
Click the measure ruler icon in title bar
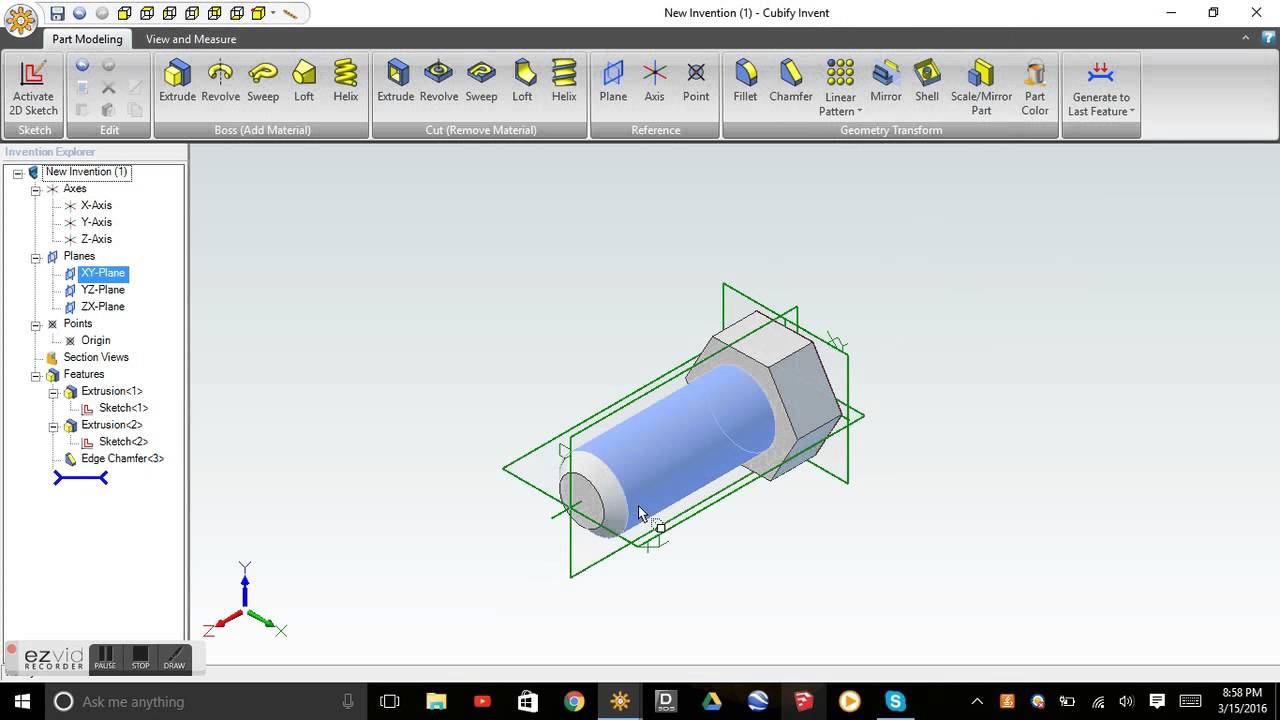point(290,13)
